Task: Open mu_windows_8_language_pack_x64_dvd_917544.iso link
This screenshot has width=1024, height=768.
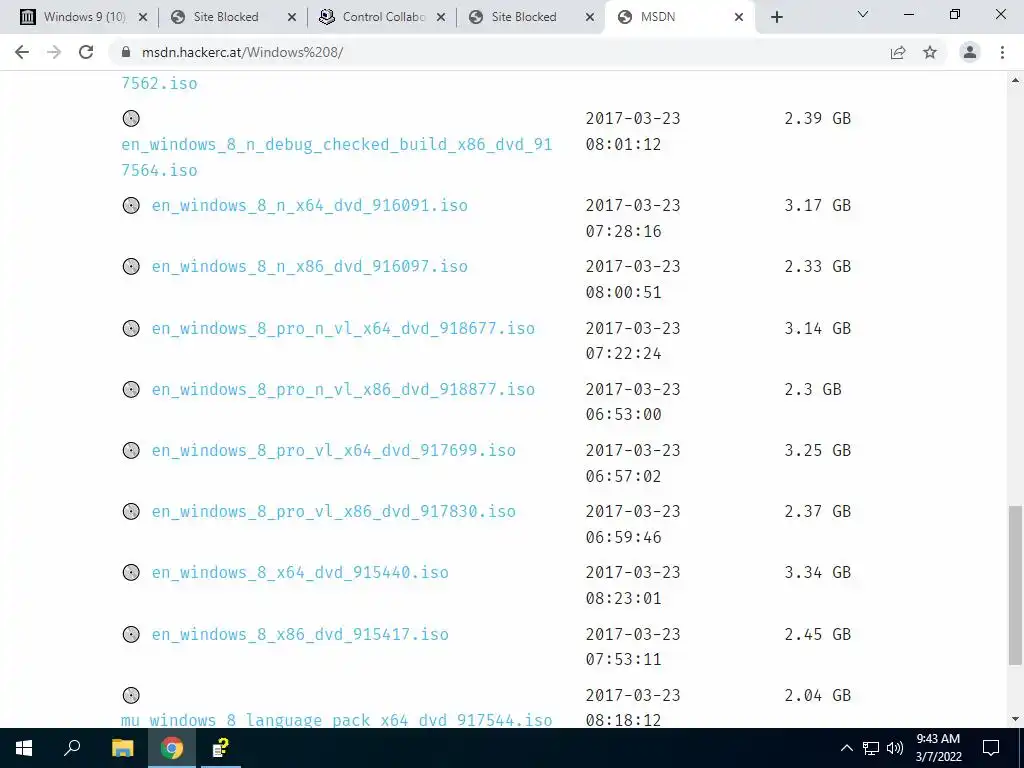Action: click(336, 720)
